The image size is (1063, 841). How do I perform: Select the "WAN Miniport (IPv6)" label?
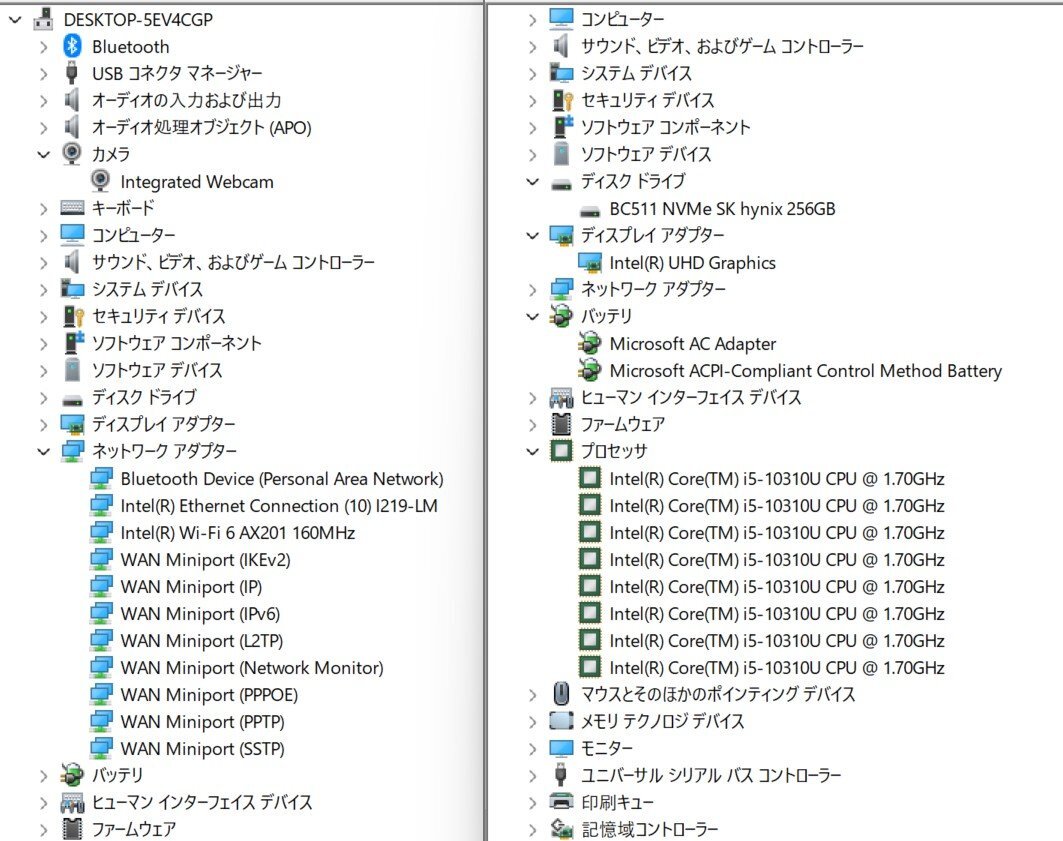(x=200, y=614)
